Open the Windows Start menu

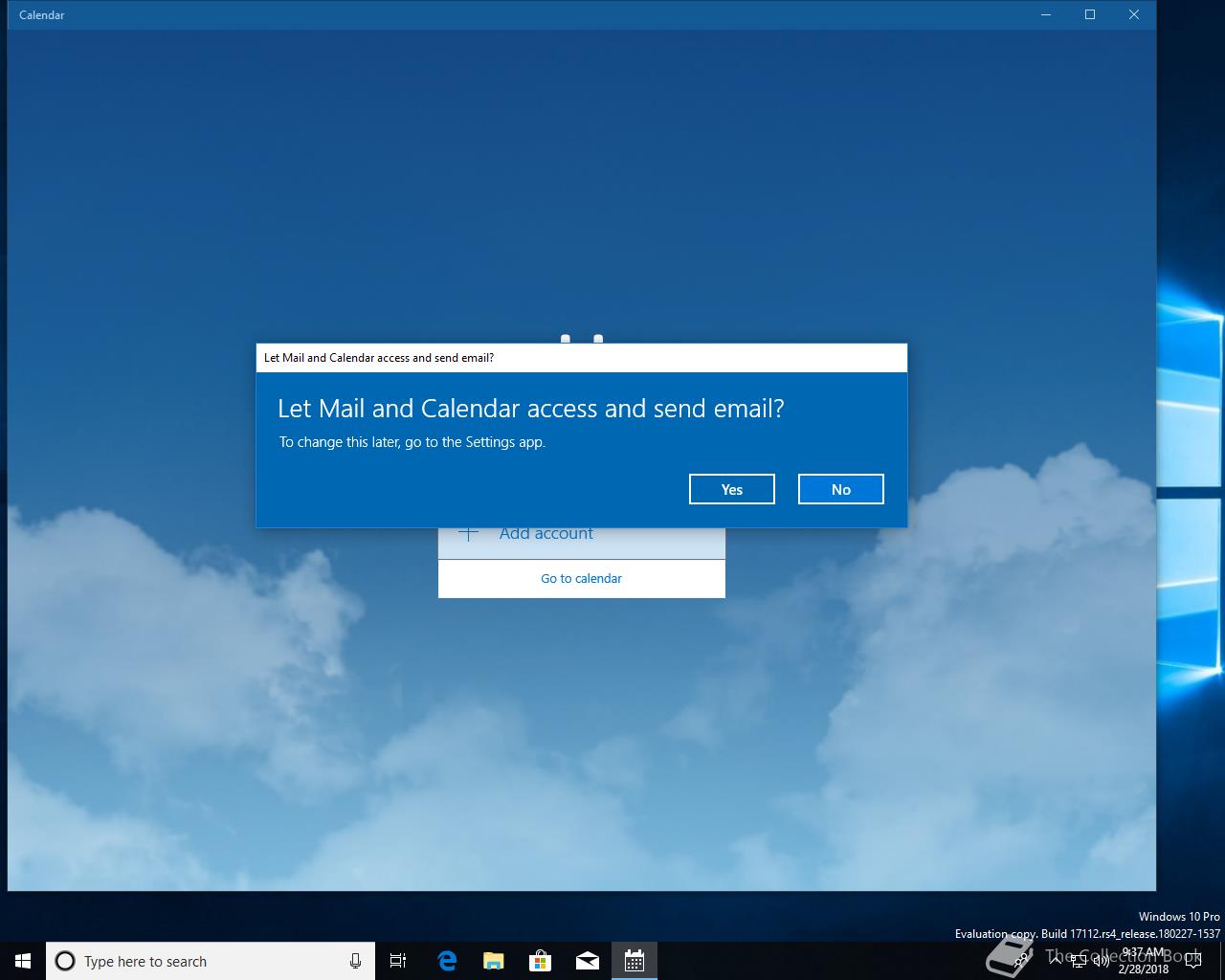[23, 961]
